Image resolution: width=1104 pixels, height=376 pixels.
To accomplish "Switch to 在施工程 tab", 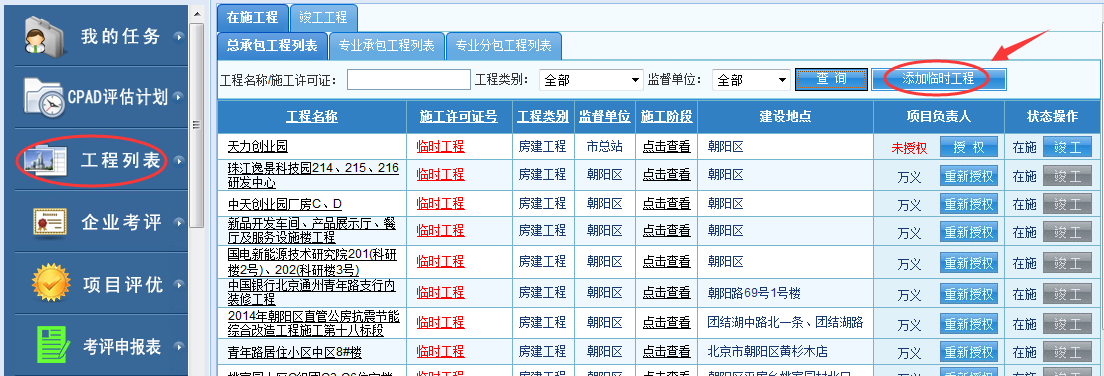I will pyautogui.click(x=252, y=18).
